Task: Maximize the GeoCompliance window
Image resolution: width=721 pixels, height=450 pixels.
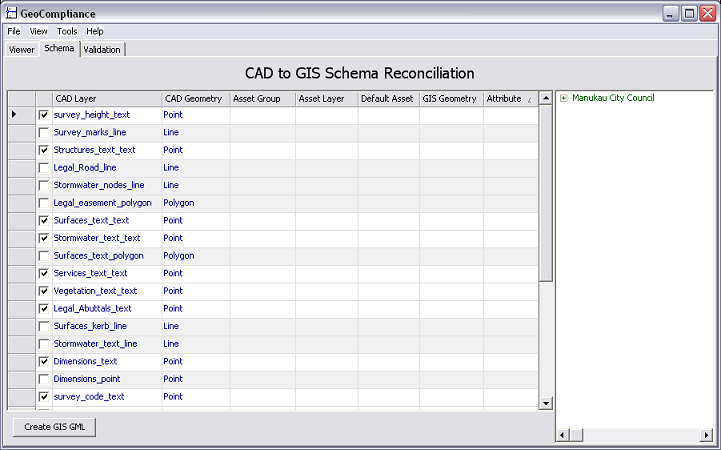Action: (x=689, y=13)
